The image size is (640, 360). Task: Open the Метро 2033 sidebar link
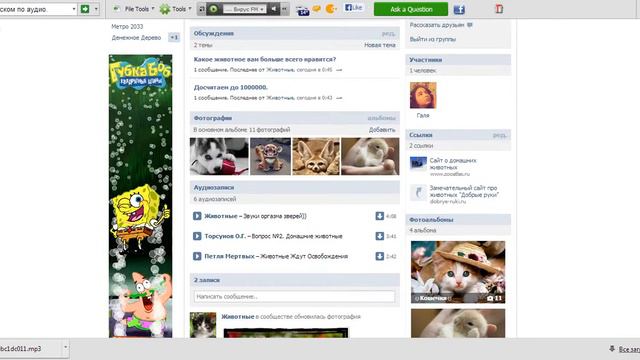tap(127, 27)
